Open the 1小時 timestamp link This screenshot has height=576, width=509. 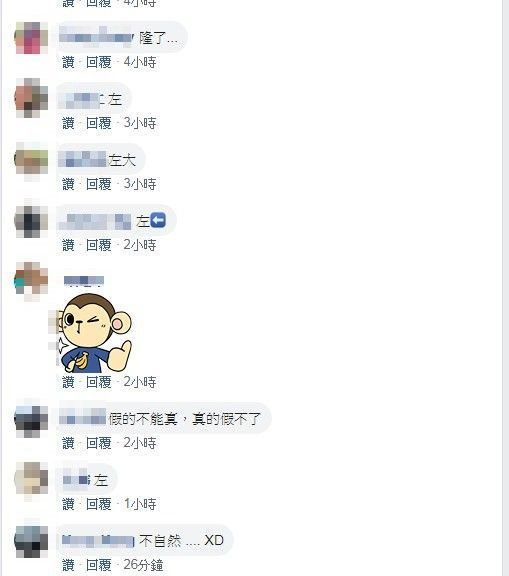(140, 504)
